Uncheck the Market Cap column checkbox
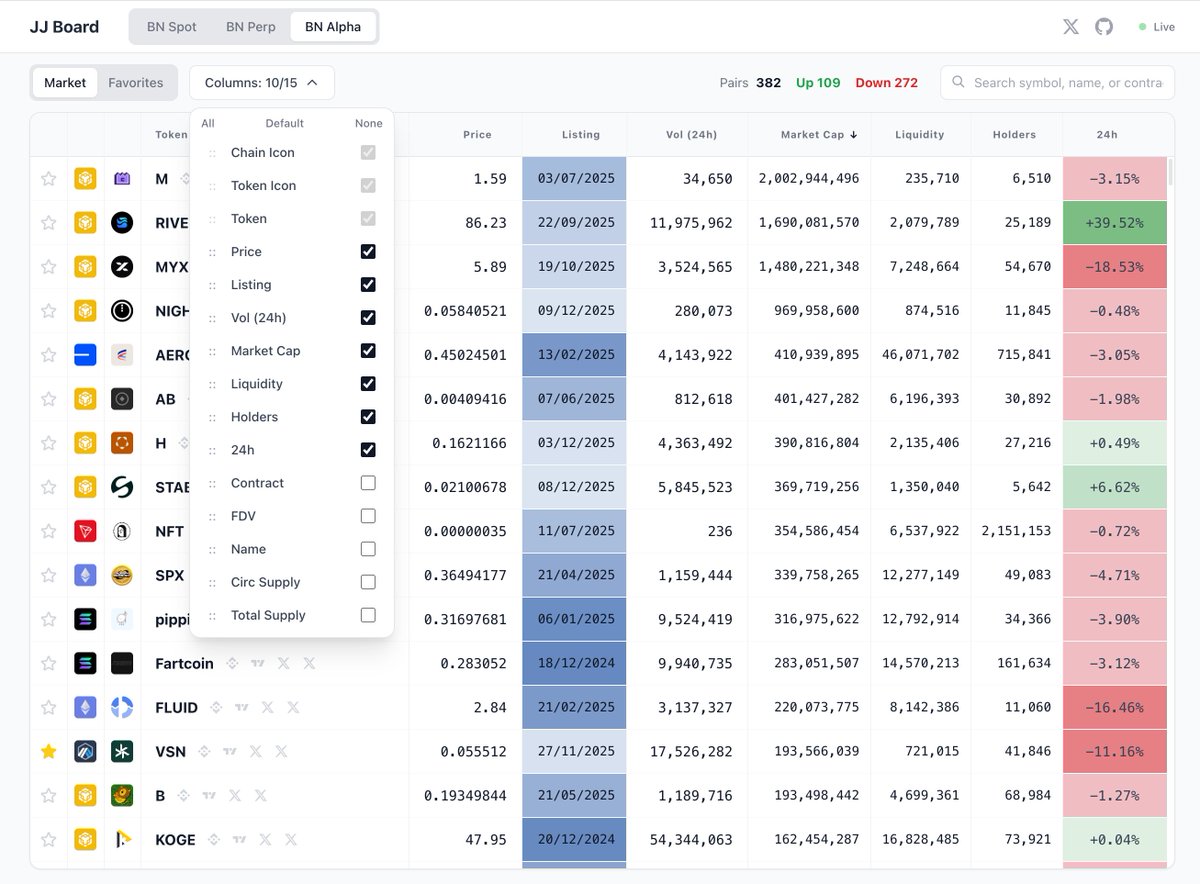 (x=368, y=350)
